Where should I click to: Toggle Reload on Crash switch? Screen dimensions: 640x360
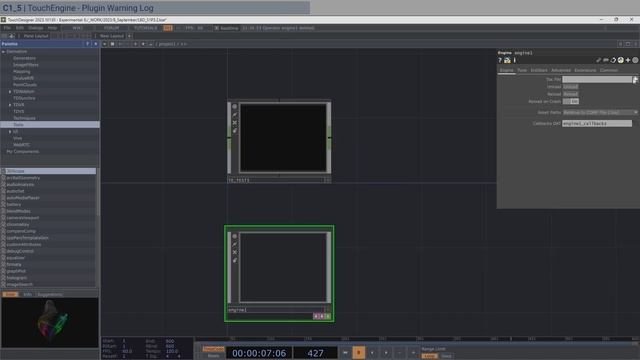571,101
